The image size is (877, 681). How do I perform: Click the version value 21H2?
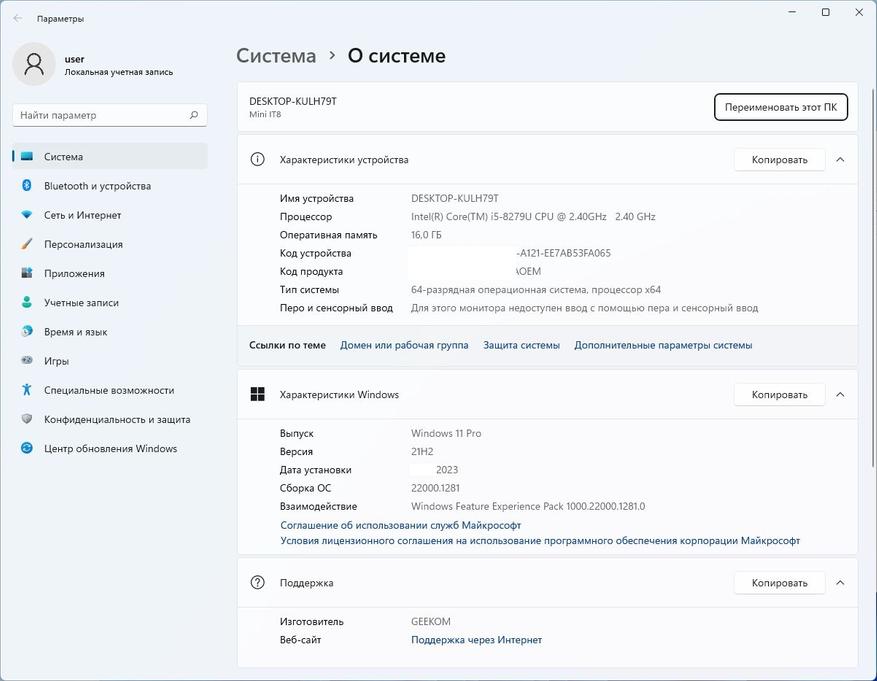(x=422, y=452)
